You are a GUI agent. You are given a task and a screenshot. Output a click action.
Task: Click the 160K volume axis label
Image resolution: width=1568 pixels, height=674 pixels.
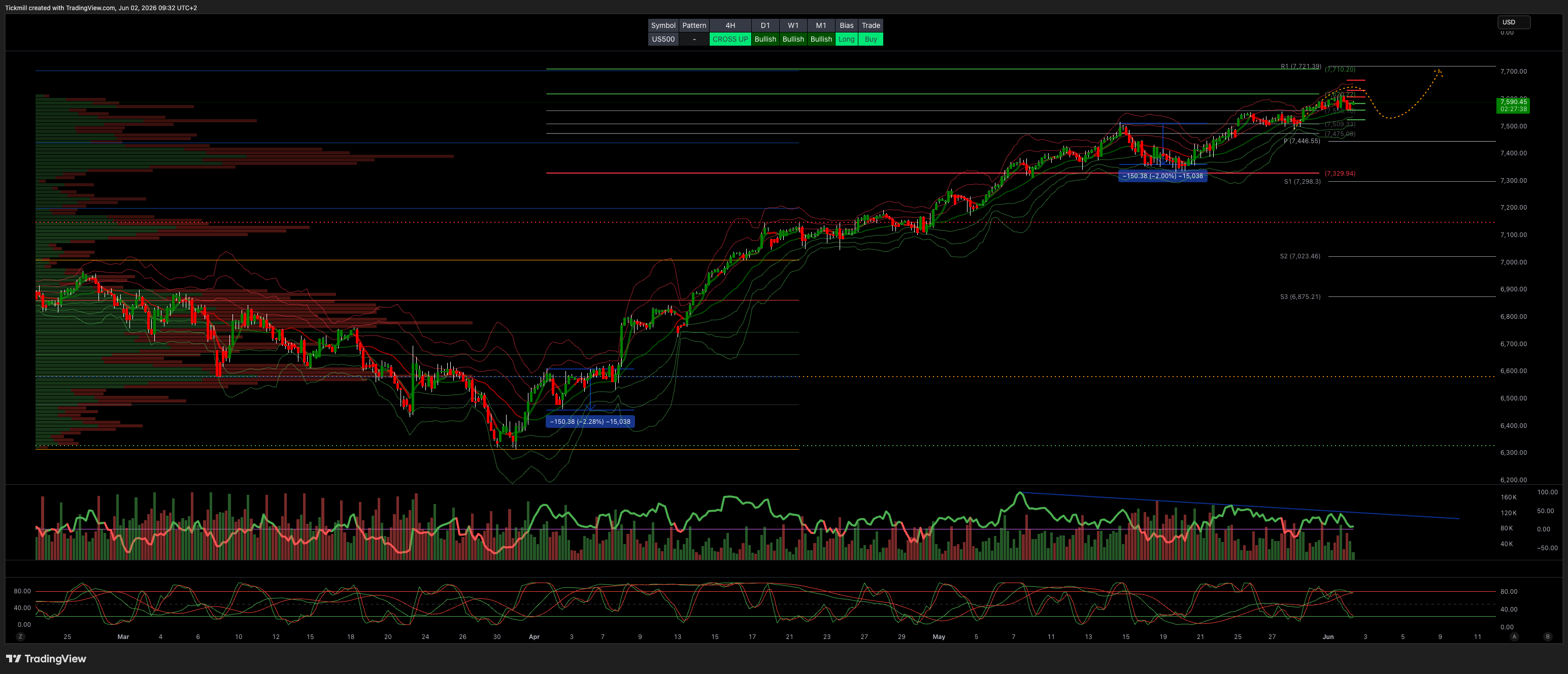[1508, 497]
